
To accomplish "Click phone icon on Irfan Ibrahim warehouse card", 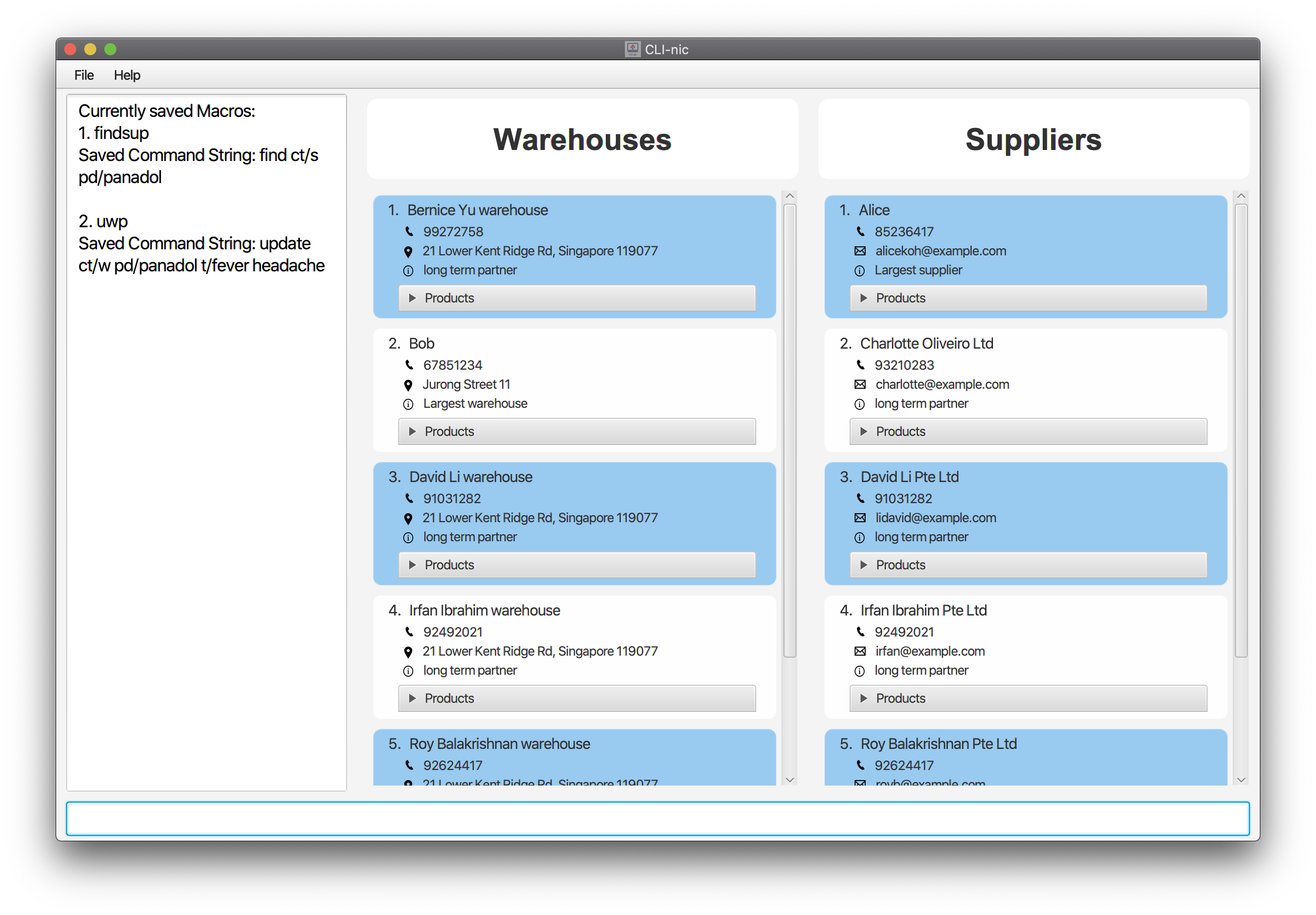I will 409,633.
